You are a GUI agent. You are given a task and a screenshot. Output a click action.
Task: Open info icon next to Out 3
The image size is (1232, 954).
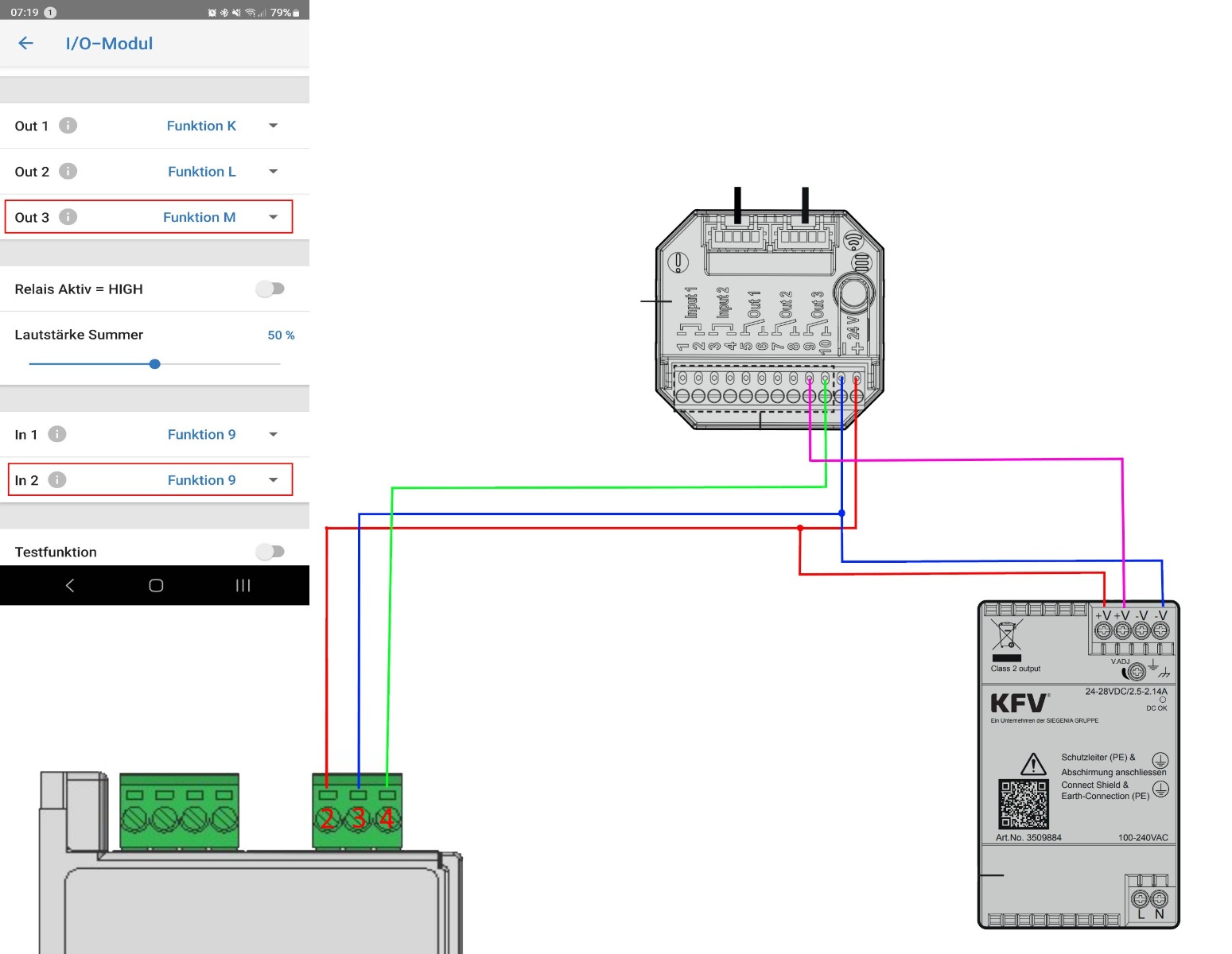tap(68, 217)
